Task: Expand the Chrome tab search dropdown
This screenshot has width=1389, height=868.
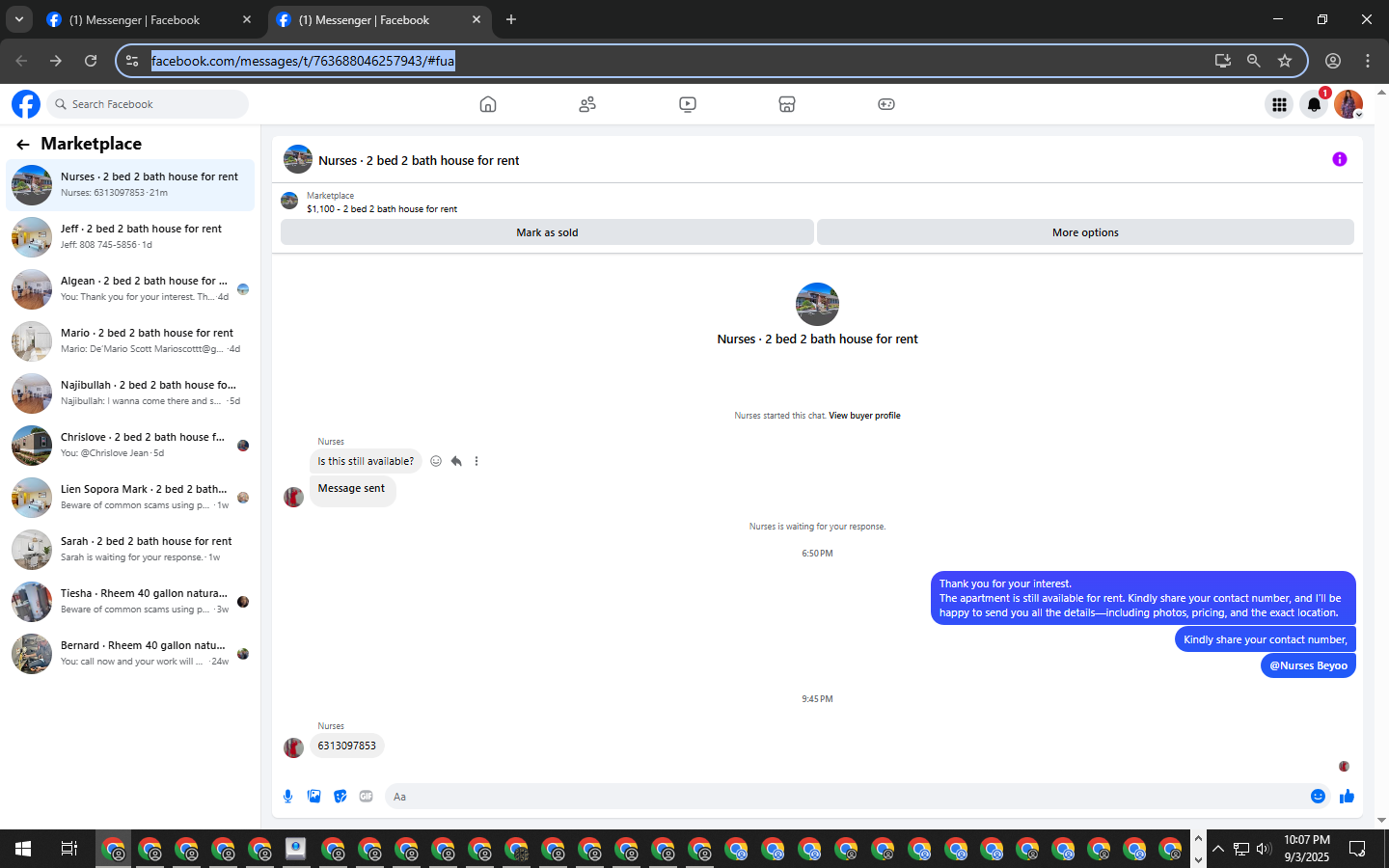Action: 19,19
